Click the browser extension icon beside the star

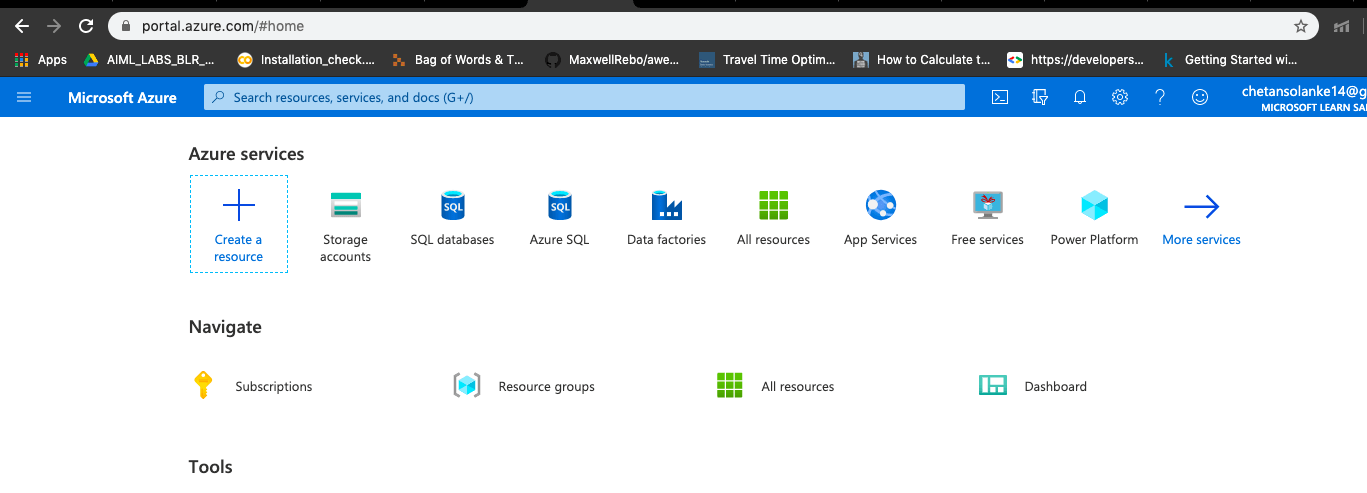(x=1342, y=26)
